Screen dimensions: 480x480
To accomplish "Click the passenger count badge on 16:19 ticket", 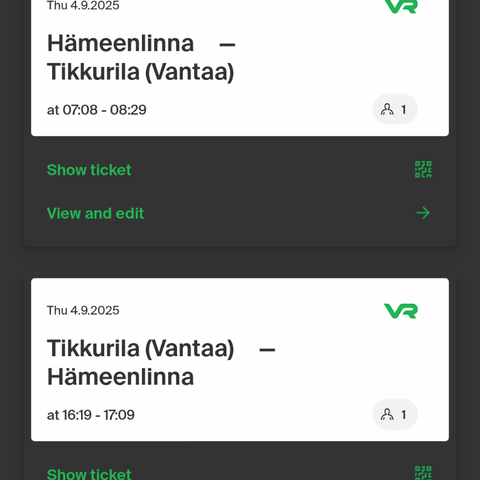I will point(395,414).
